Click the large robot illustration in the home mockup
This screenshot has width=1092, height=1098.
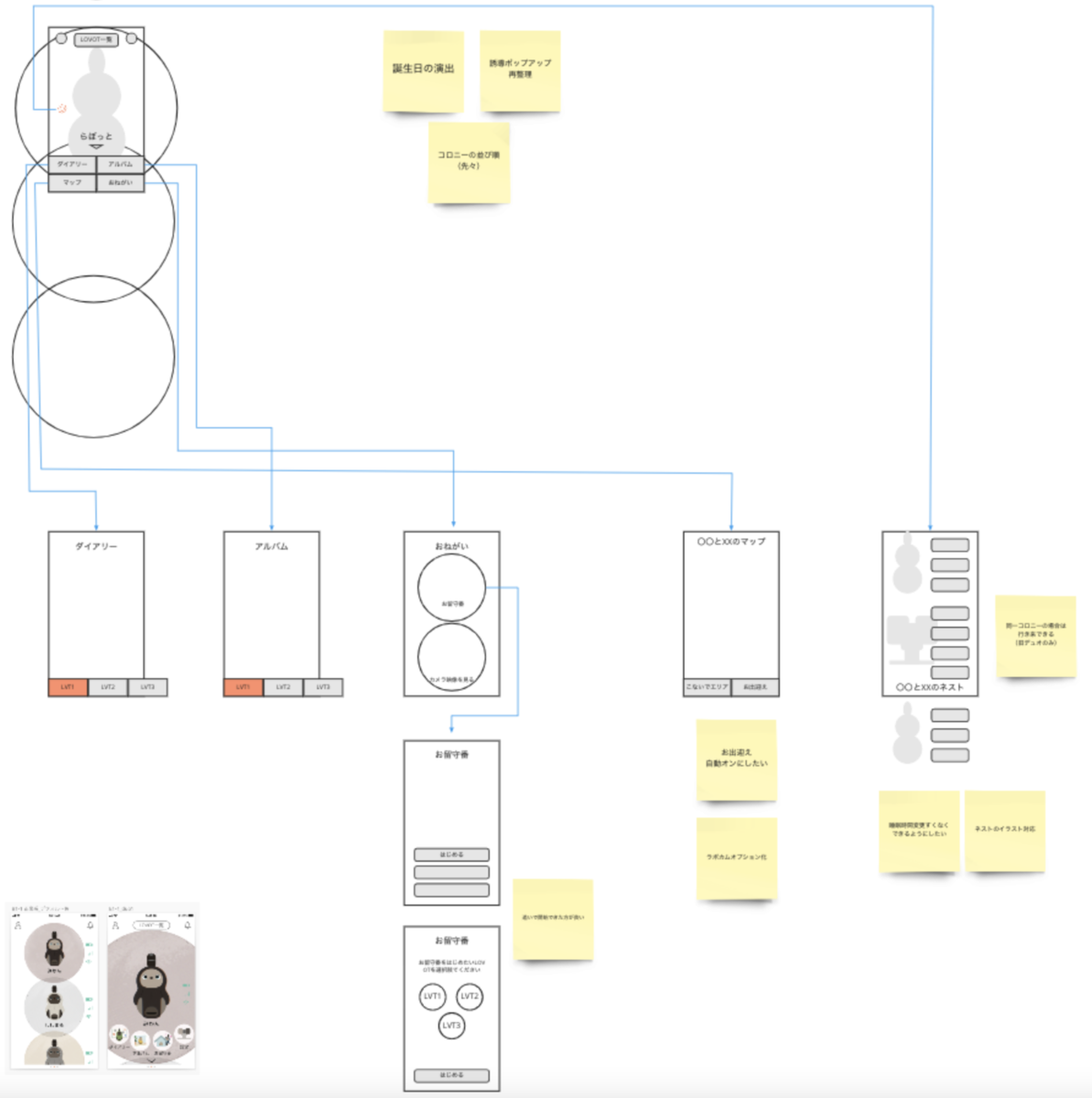(x=151, y=986)
